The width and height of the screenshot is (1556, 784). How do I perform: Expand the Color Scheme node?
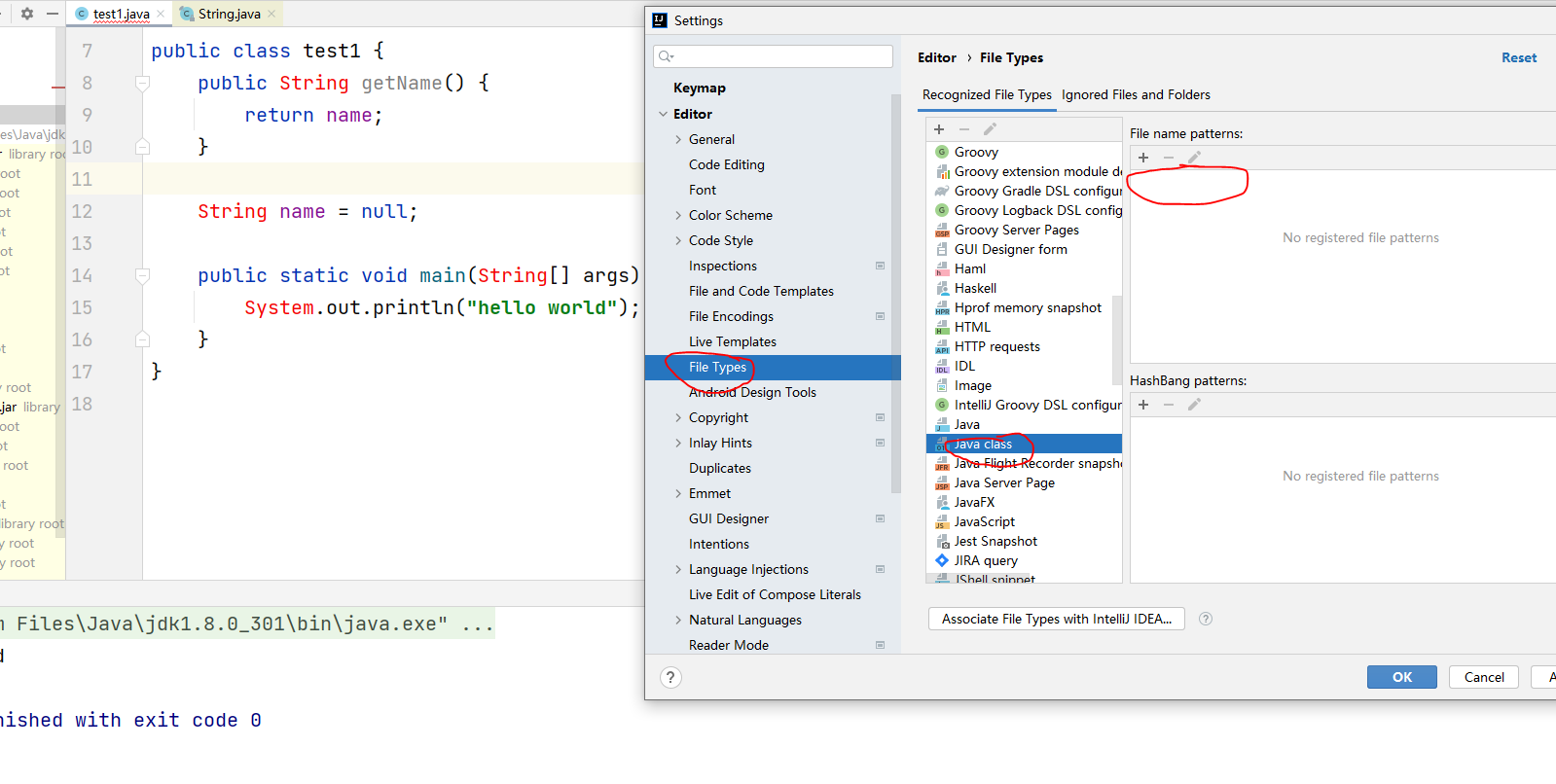678,215
